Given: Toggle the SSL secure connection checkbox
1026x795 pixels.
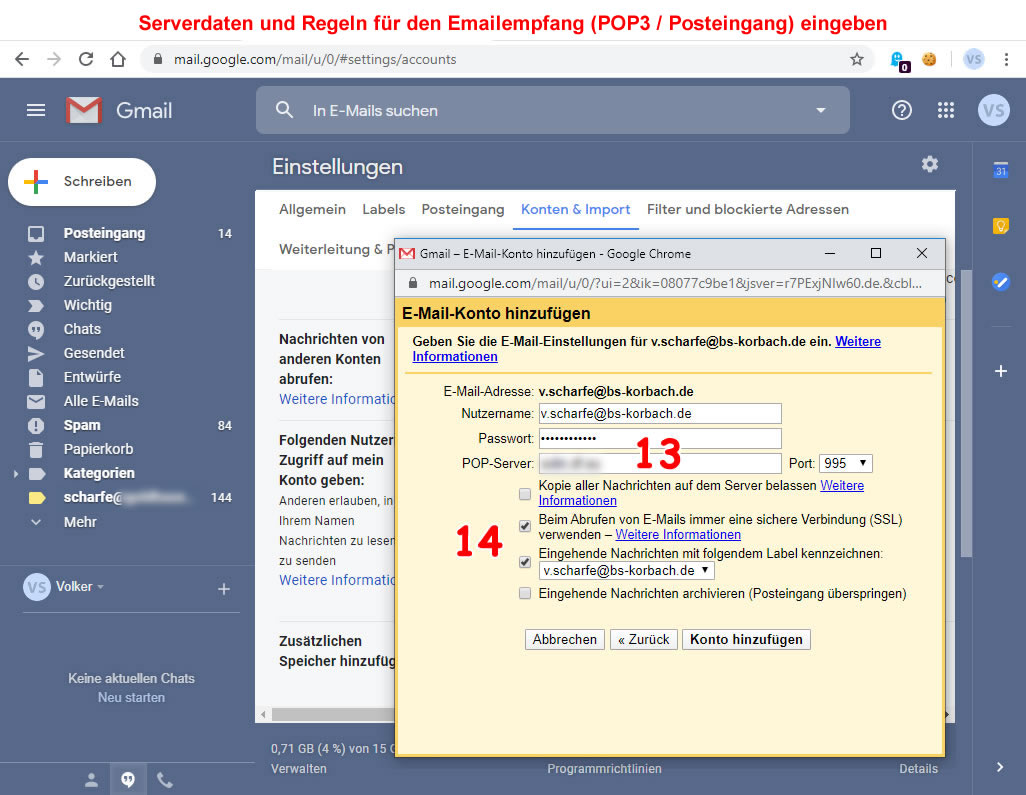Looking at the screenshot, I should [x=525, y=525].
